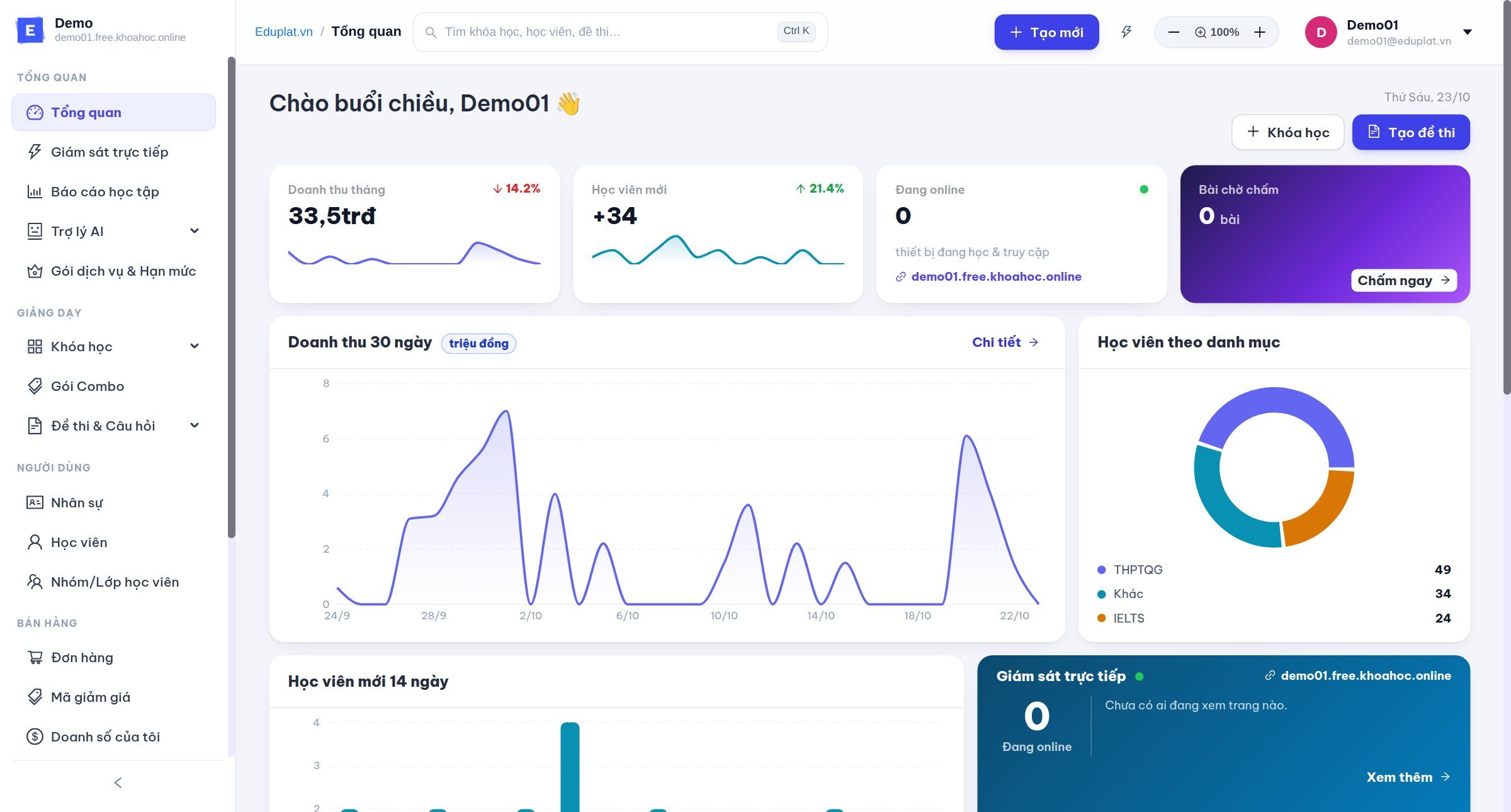This screenshot has width=1511, height=812.
Task: Expand the Trợ lý AI submenu
Action: pyautogui.click(x=195, y=231)
